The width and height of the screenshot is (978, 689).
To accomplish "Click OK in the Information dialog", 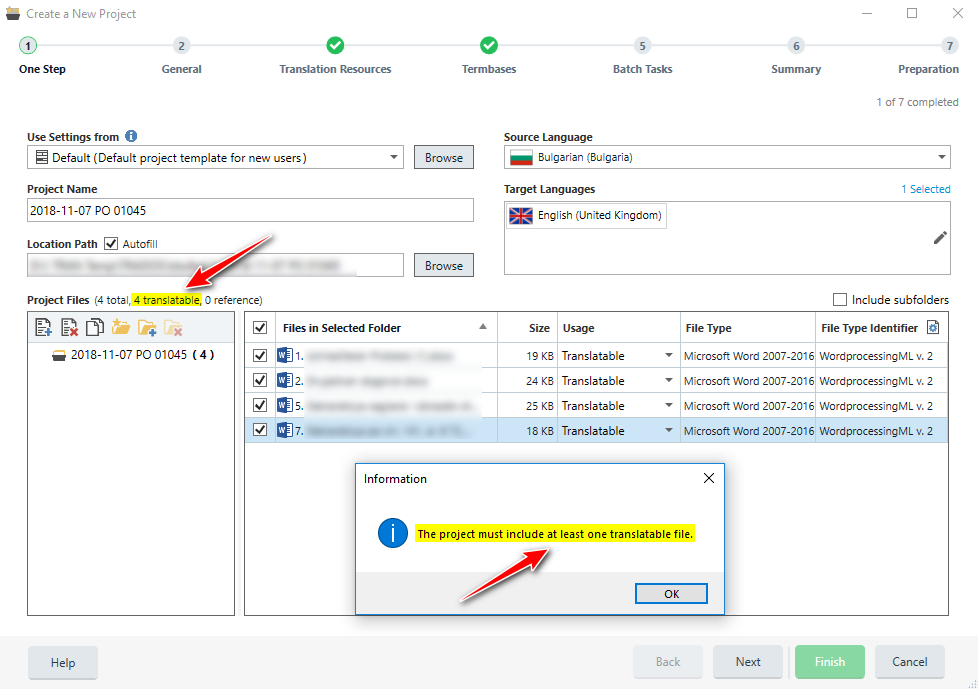I will (x=671, y=594).
